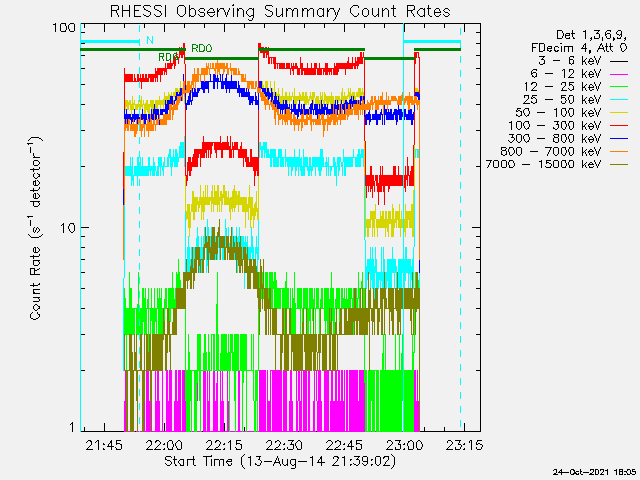
Task: Click the cyan line swatch for 25-50 keV
Action: click(x=619, y=100)
